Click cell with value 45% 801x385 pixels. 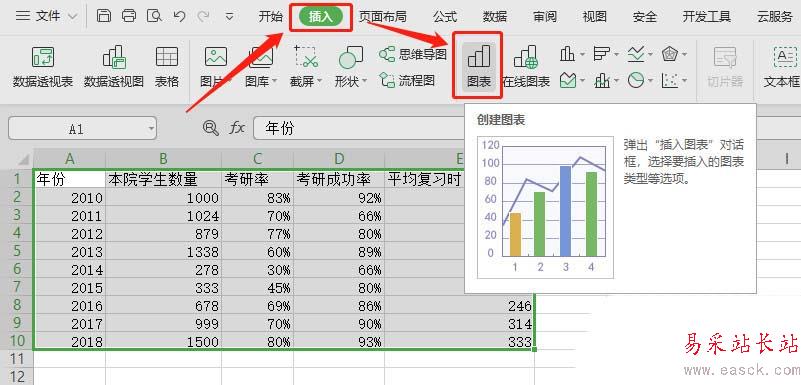[x=257, y=288]
